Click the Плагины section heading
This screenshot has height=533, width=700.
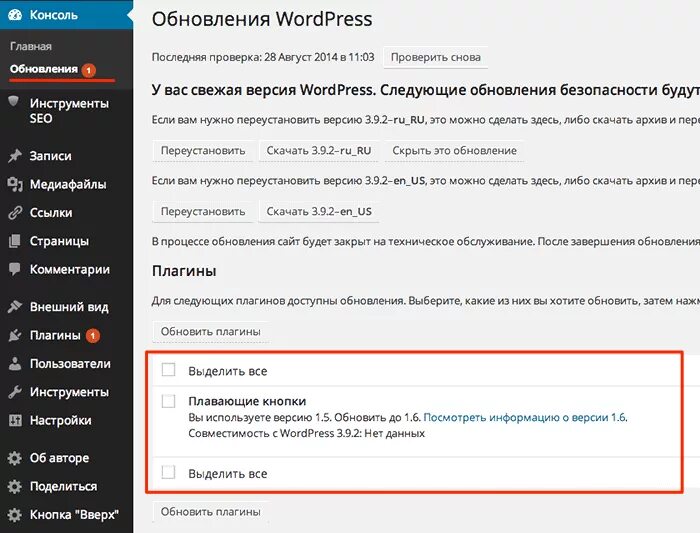pos(184,271)
